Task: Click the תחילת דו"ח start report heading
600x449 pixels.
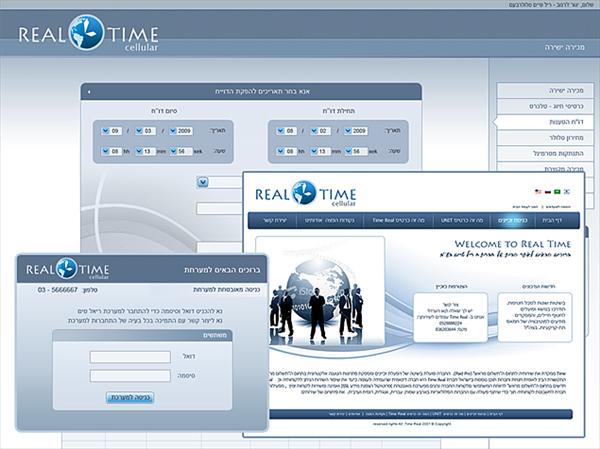Action: point(339,111)
